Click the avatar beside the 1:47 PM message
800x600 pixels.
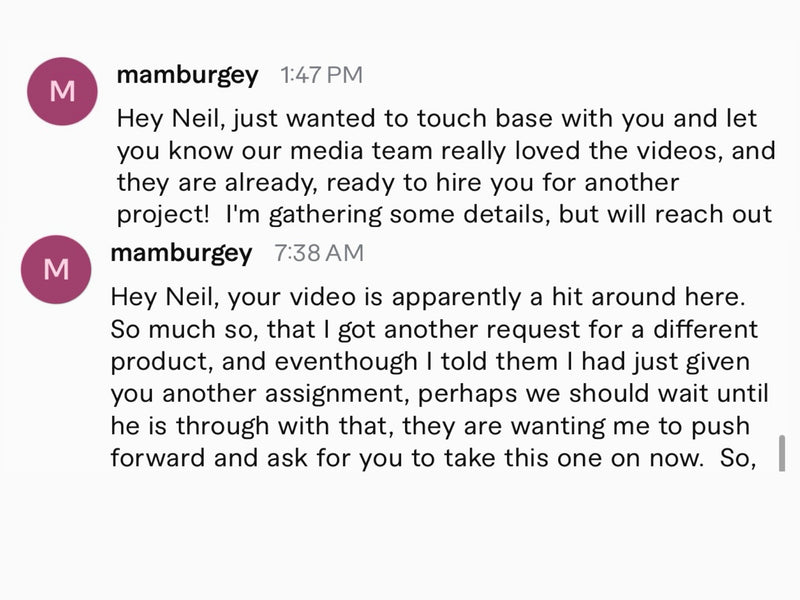pos(61,91)
